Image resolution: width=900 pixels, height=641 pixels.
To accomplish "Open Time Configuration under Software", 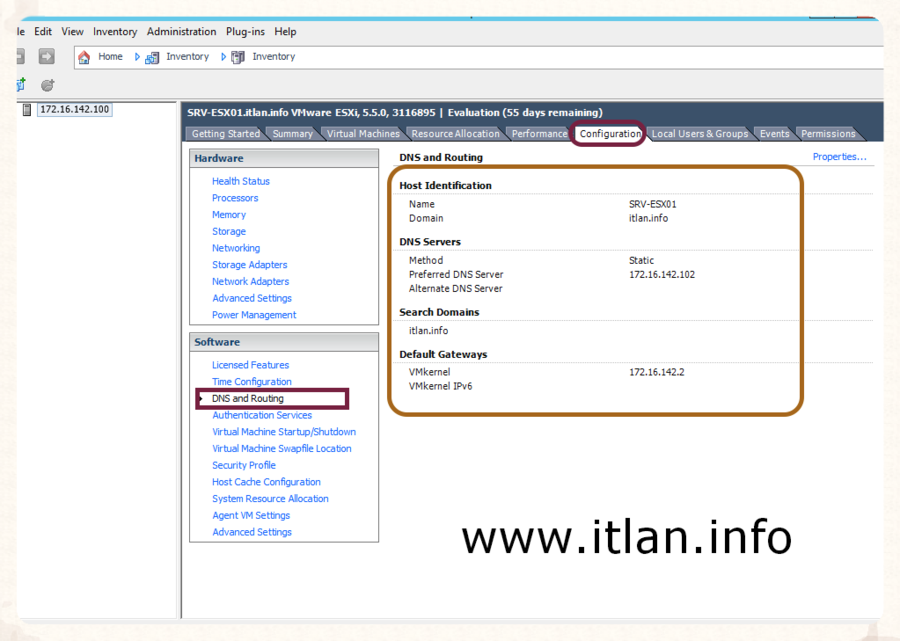I will [x=251, y=382].
